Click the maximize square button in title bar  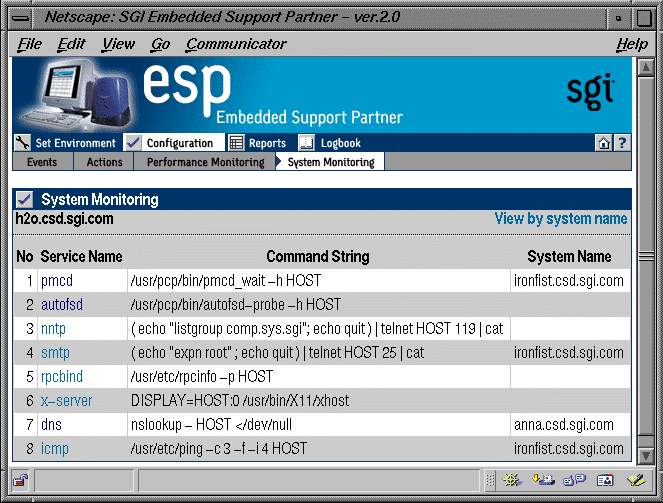(x=644, y=18)
